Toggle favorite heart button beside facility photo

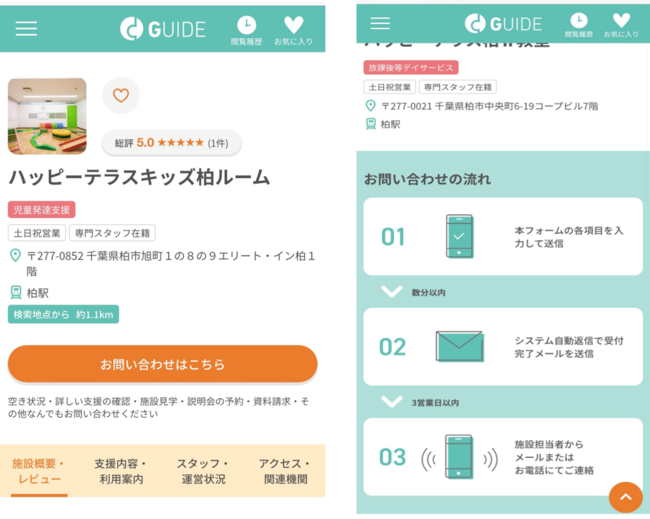[121, 95]
